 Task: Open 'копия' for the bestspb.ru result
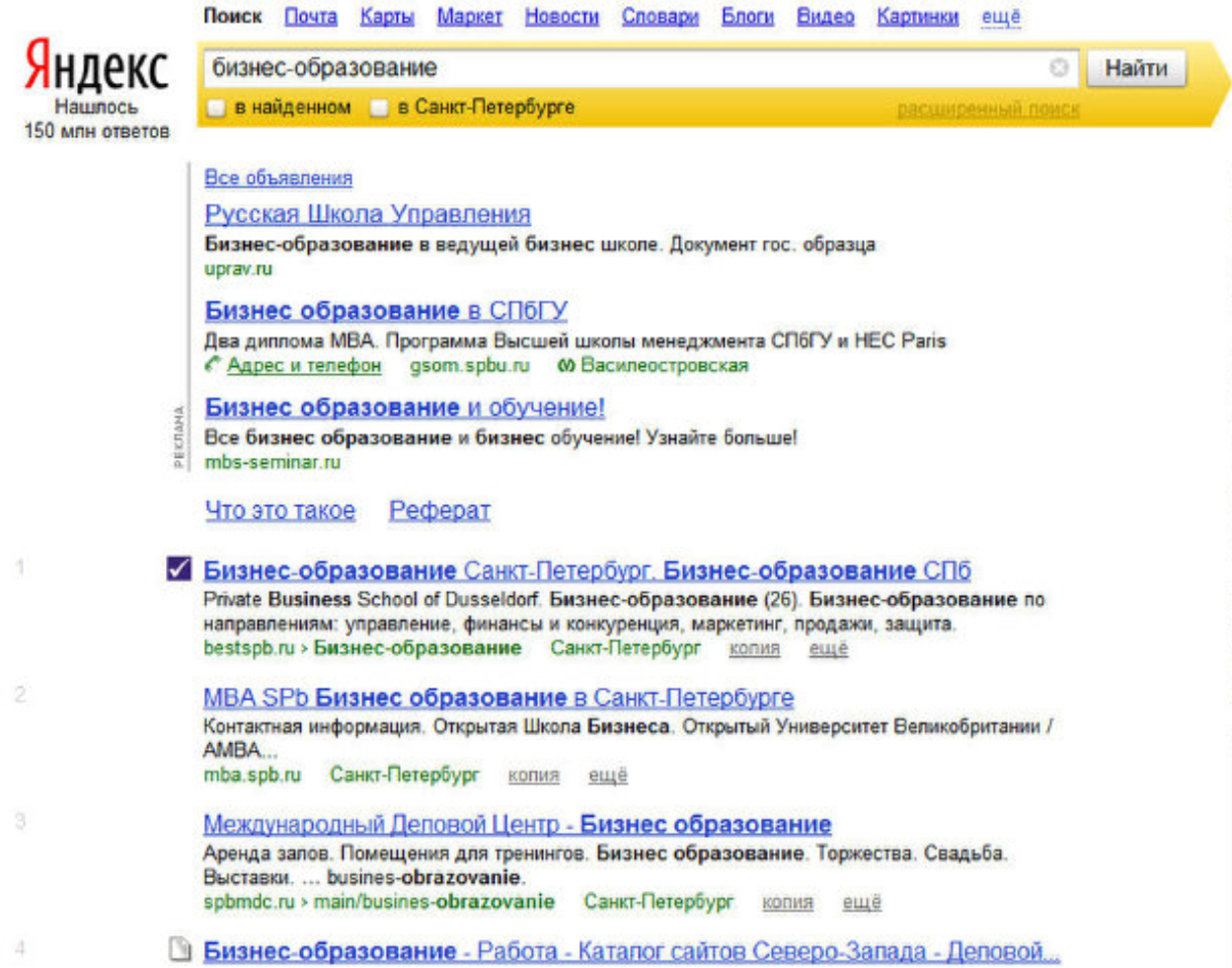[754, 648]
